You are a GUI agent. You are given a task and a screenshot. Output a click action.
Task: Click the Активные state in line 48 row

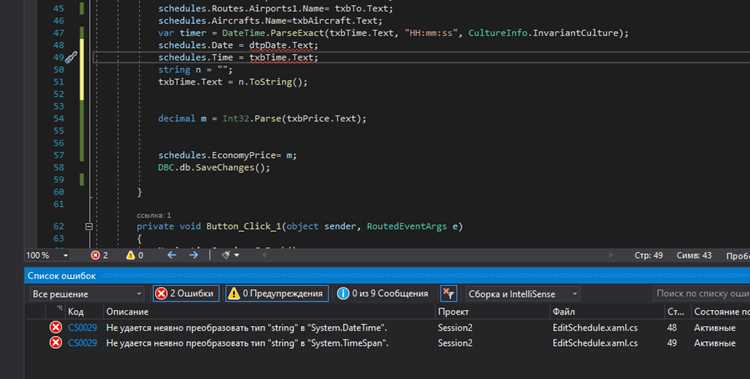(715, 328)
